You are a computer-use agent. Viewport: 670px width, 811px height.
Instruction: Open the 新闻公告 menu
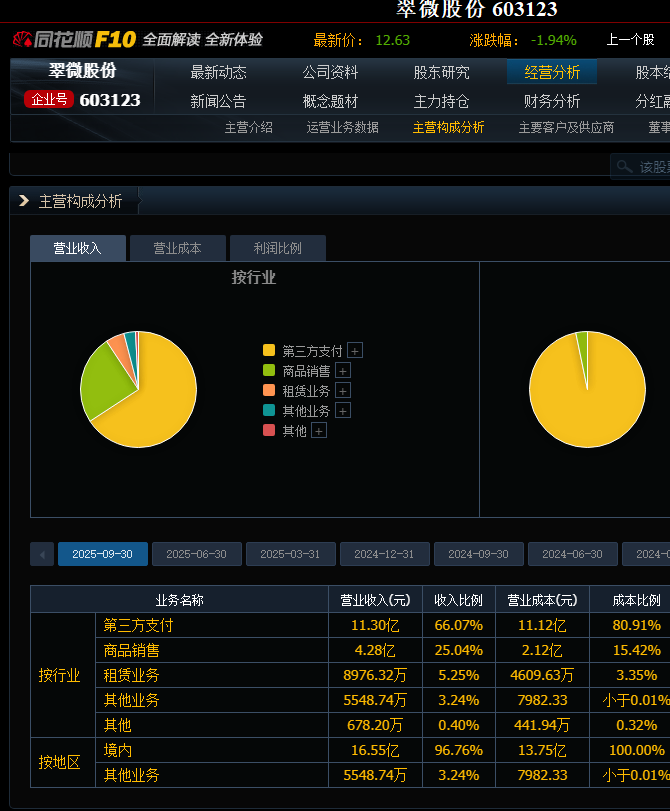coord(218,101)
